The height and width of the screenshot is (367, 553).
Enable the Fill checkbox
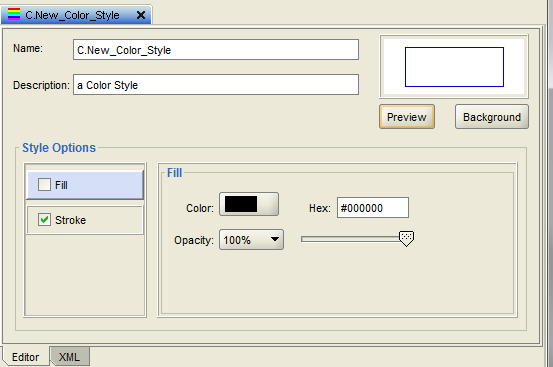pyautogui.click(x=44, y=184)
